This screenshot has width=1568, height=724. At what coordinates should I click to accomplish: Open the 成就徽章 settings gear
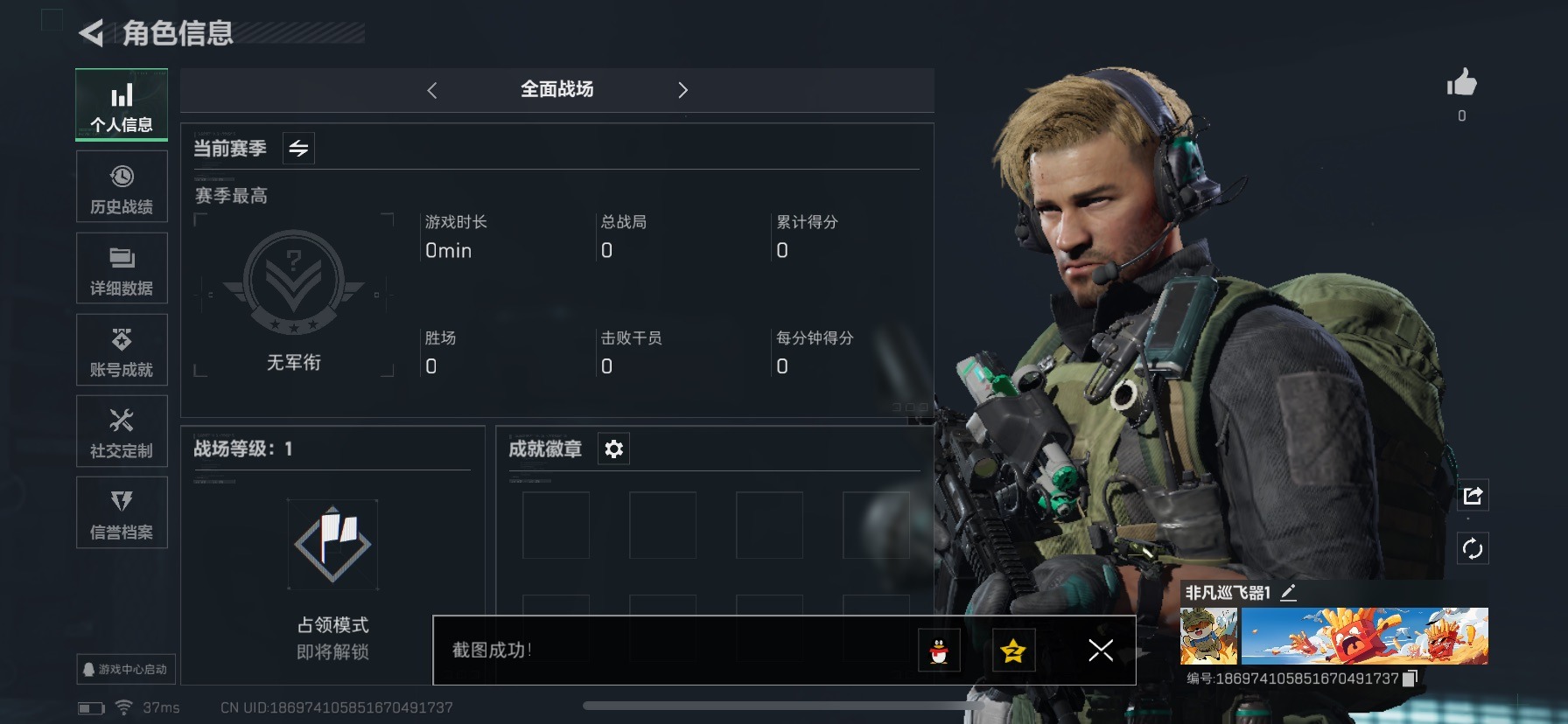pyautogui.click(x=614, y=449)
